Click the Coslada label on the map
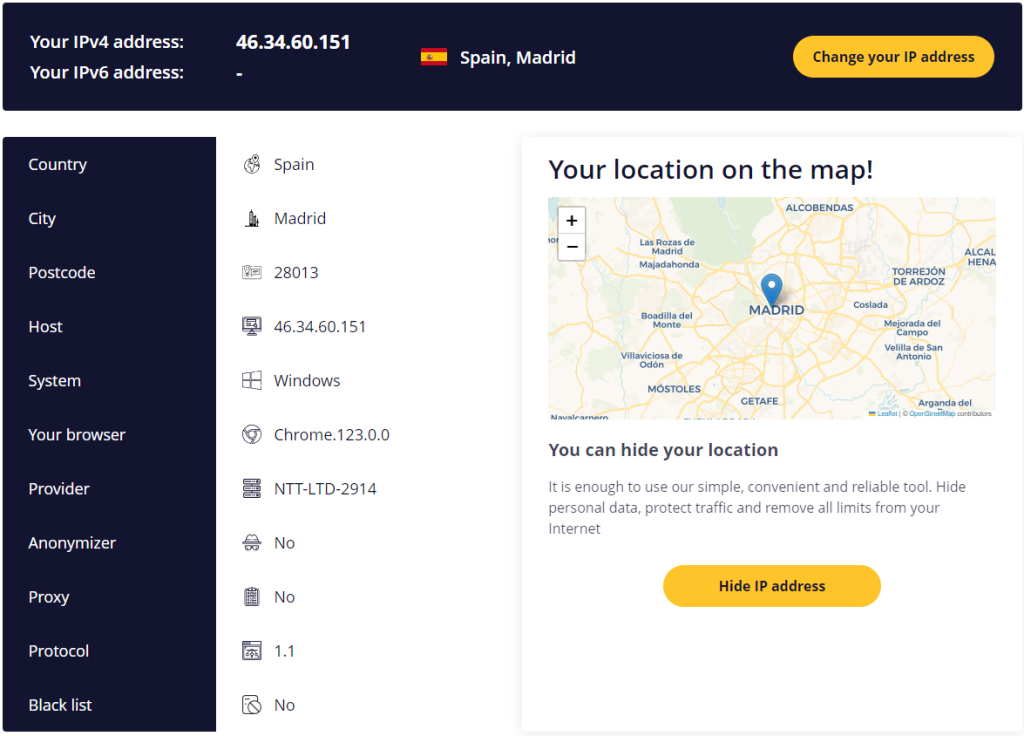The image size is (1024, 736). [870, 305]
